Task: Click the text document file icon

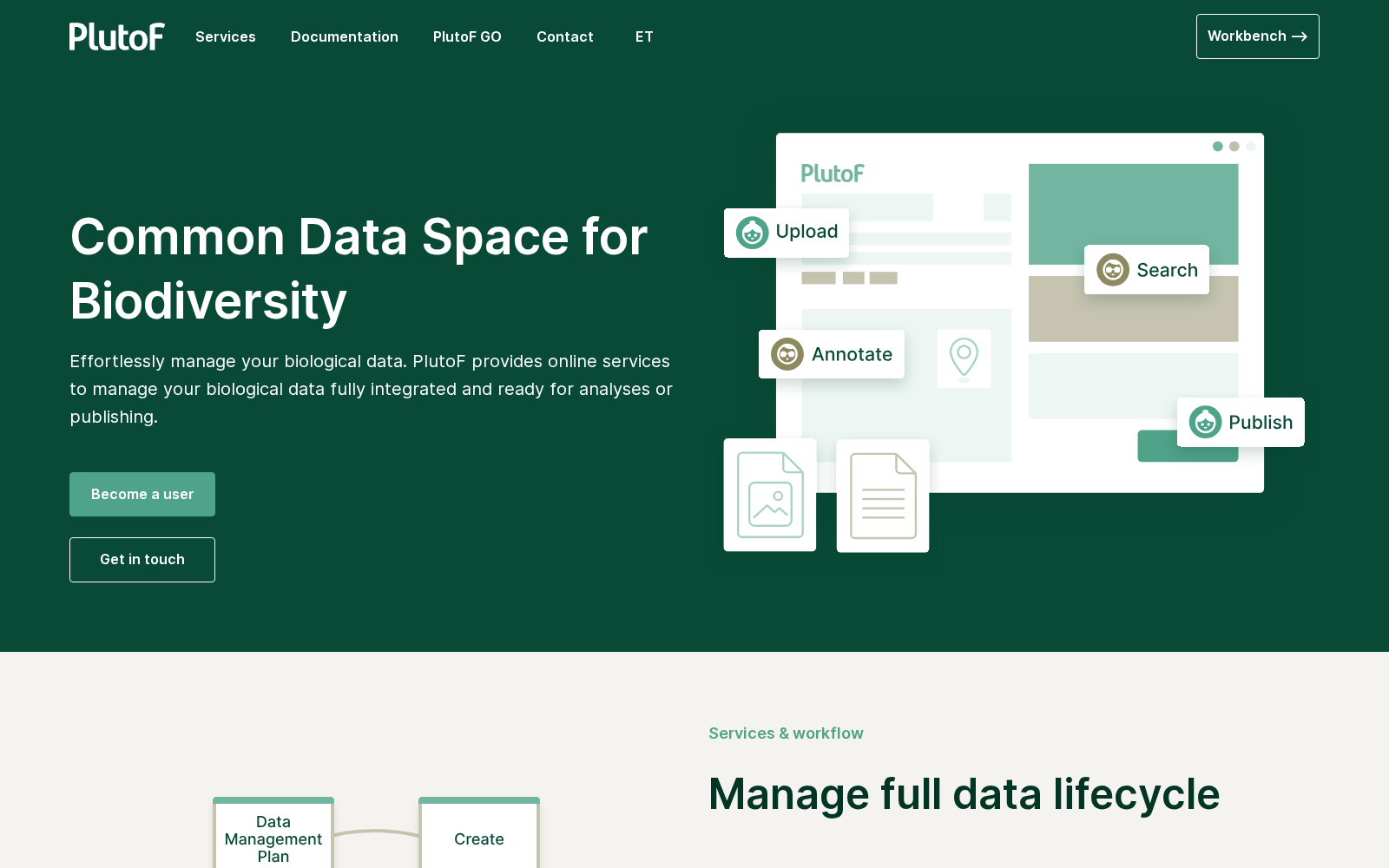Action: click(x=883, y=496)
